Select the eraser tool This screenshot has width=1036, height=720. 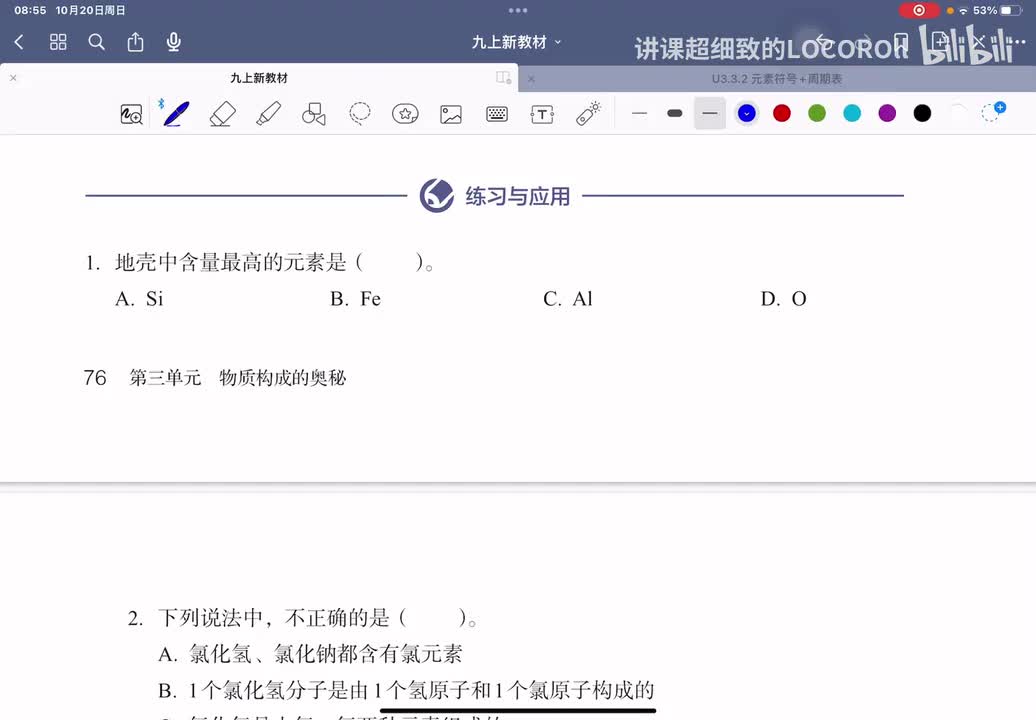pos(223,114)
